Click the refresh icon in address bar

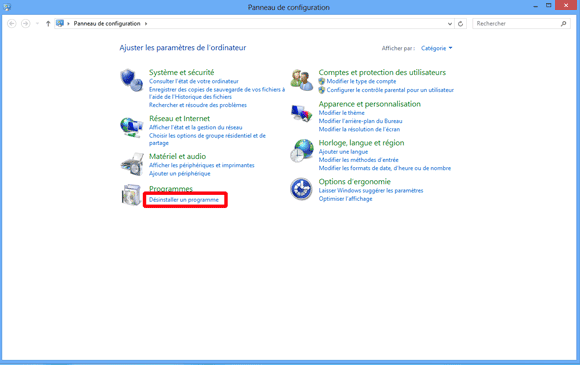tap(461, 24)
